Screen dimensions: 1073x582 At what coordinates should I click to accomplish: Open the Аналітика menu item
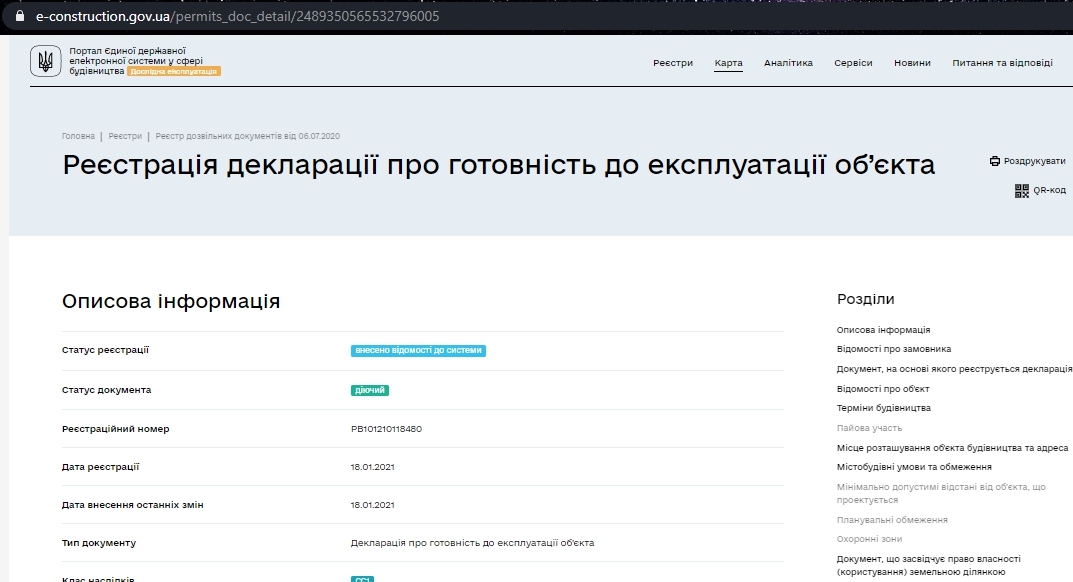(788, 63)
